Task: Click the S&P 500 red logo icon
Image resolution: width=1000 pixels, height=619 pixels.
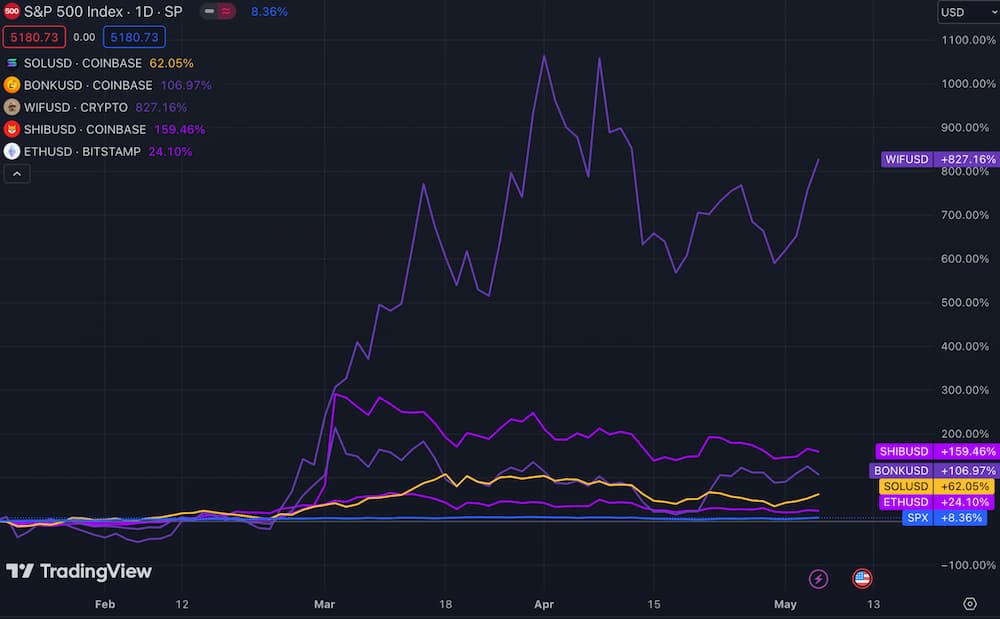Action: click(12, 12)
